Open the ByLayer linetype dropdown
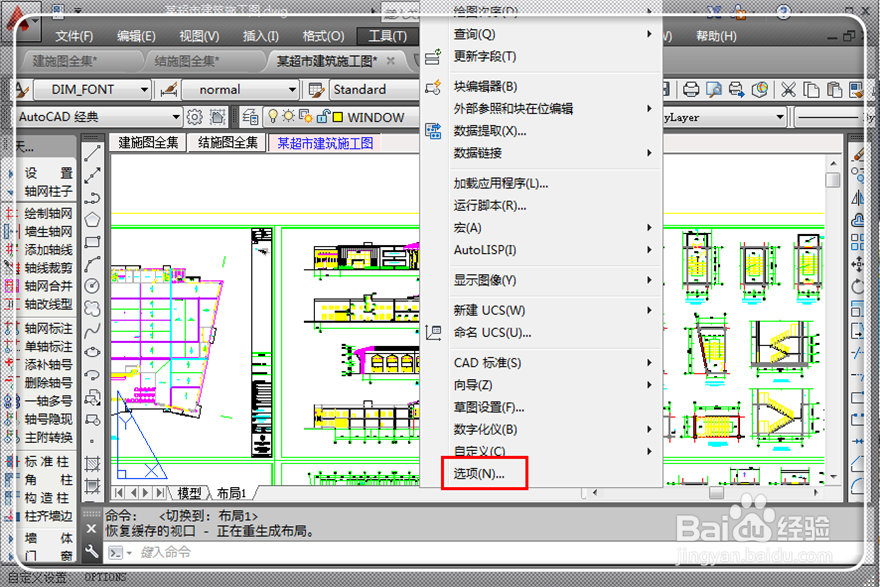This screenshot has width=880, height=587. pos(780,117)
